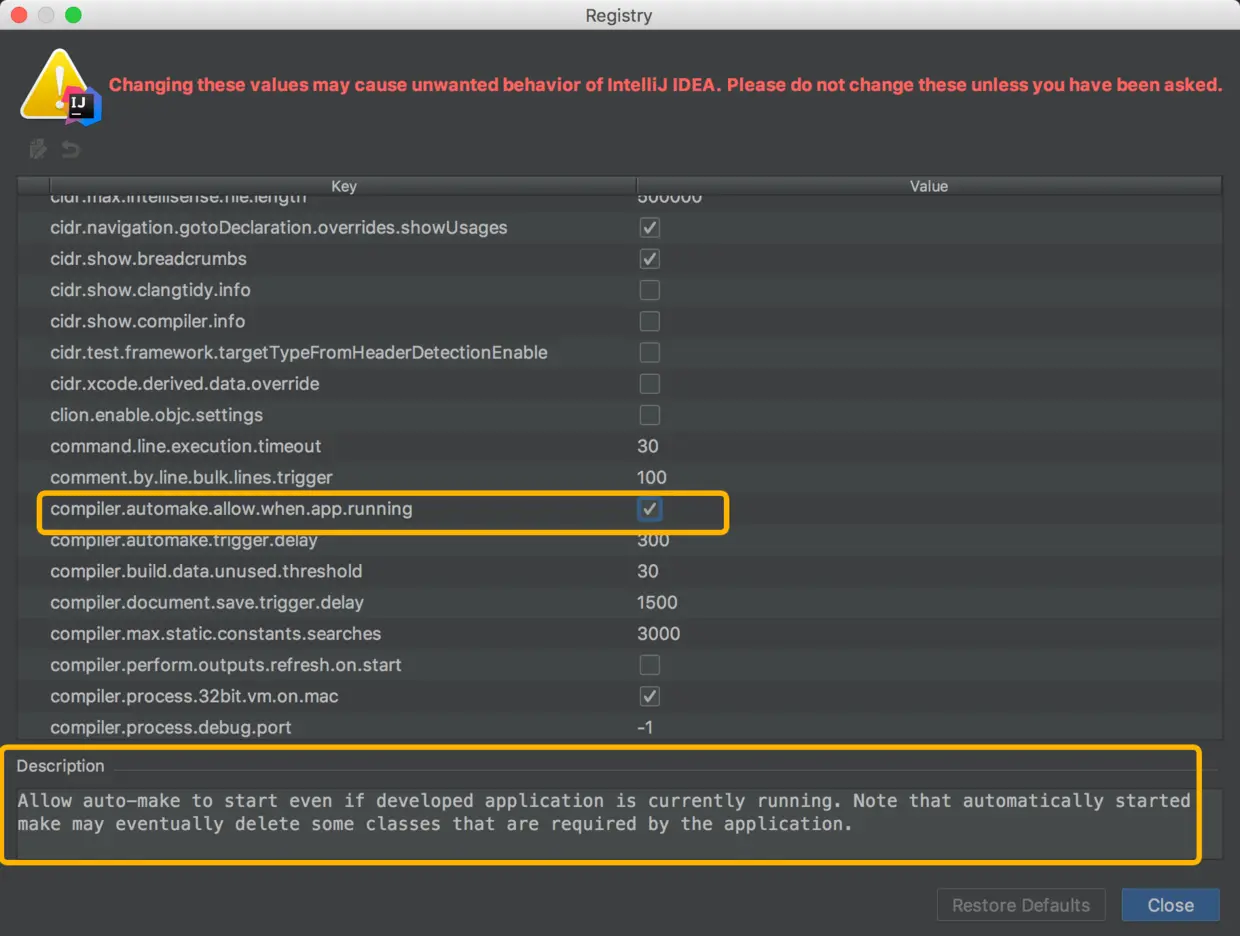Select compiler.build.data.unused.threshold key

coord(206,571)
